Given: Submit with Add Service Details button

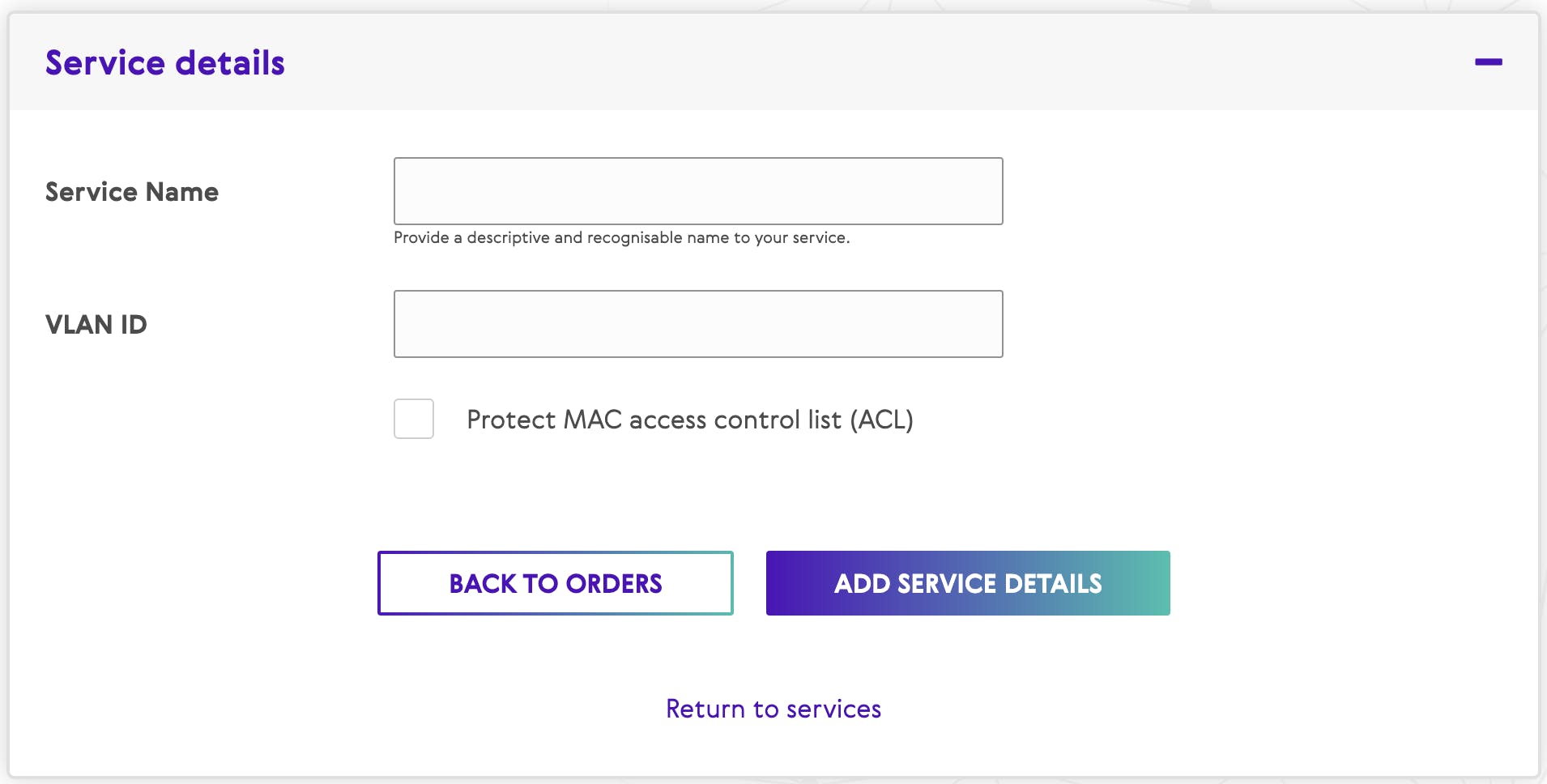Looking at the screenshot, I should [x=968, y=583].
